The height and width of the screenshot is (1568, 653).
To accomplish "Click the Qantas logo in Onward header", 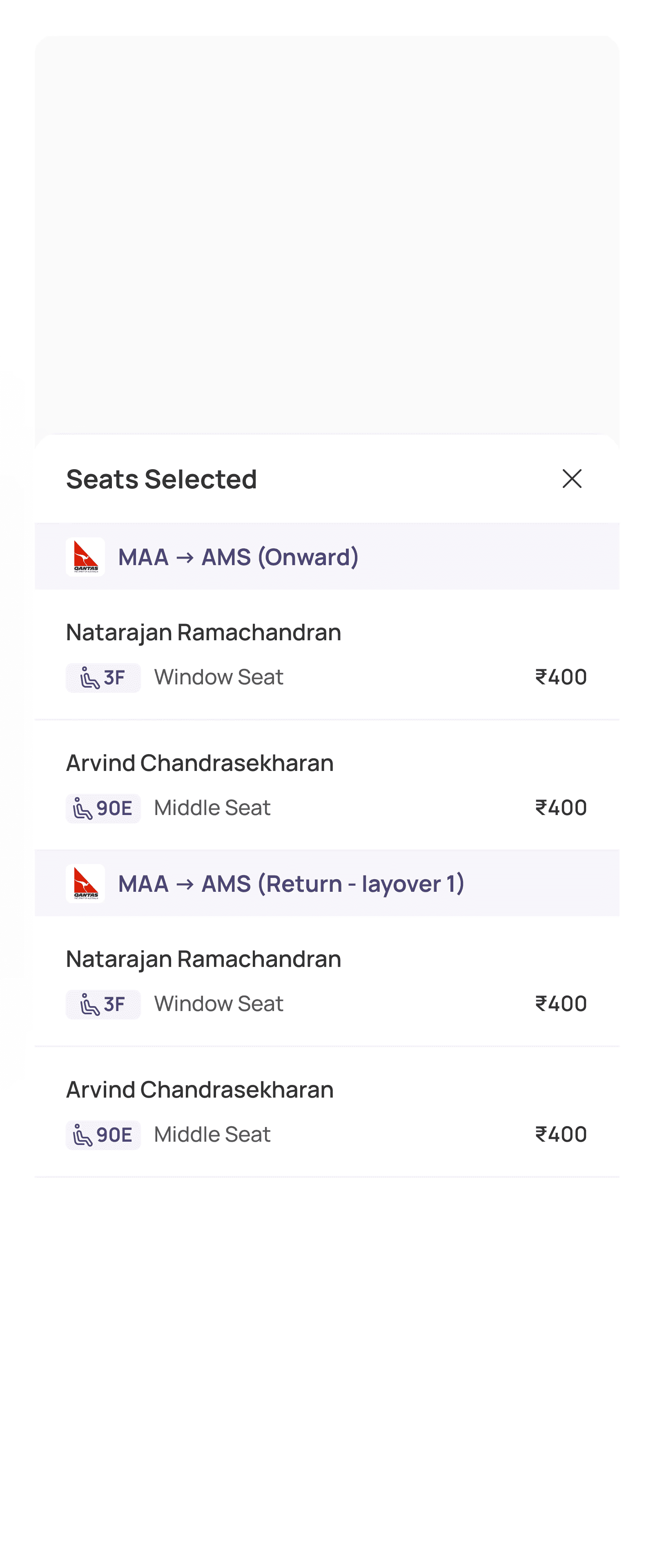I will [x=85, y=556].
